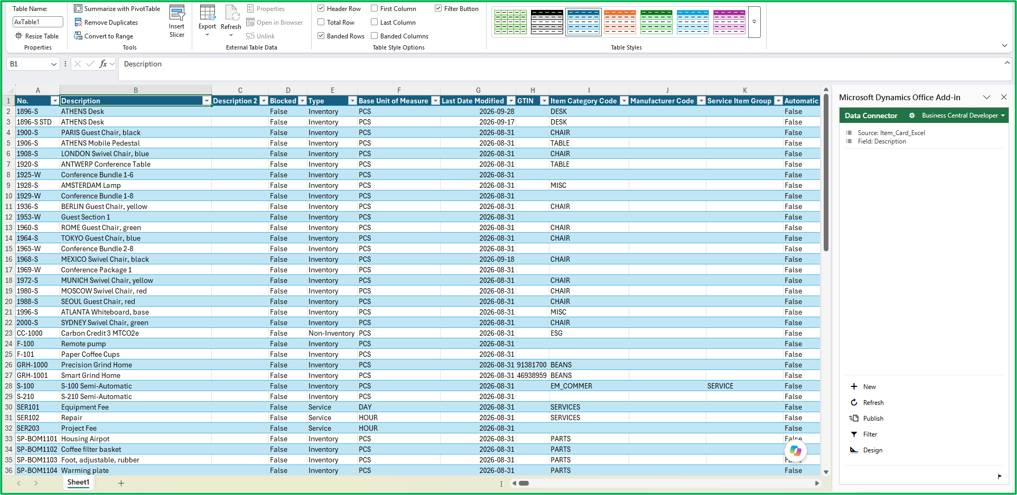
Task: Click New in the add-in pane
Action: (863, 387)
